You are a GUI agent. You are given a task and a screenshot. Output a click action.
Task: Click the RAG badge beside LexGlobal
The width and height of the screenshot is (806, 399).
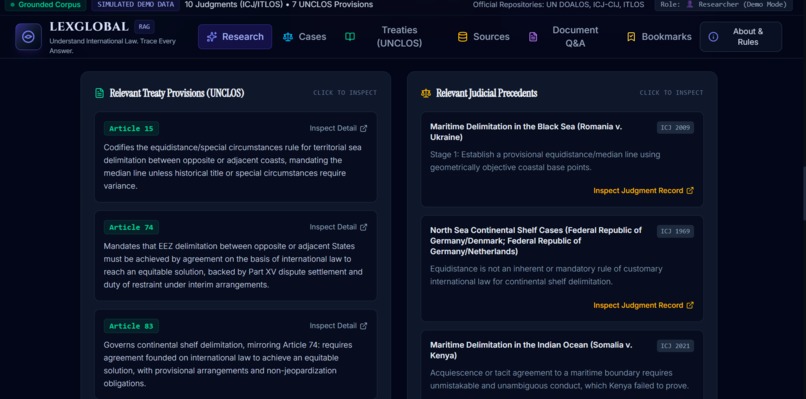click(x=144, y=27)
